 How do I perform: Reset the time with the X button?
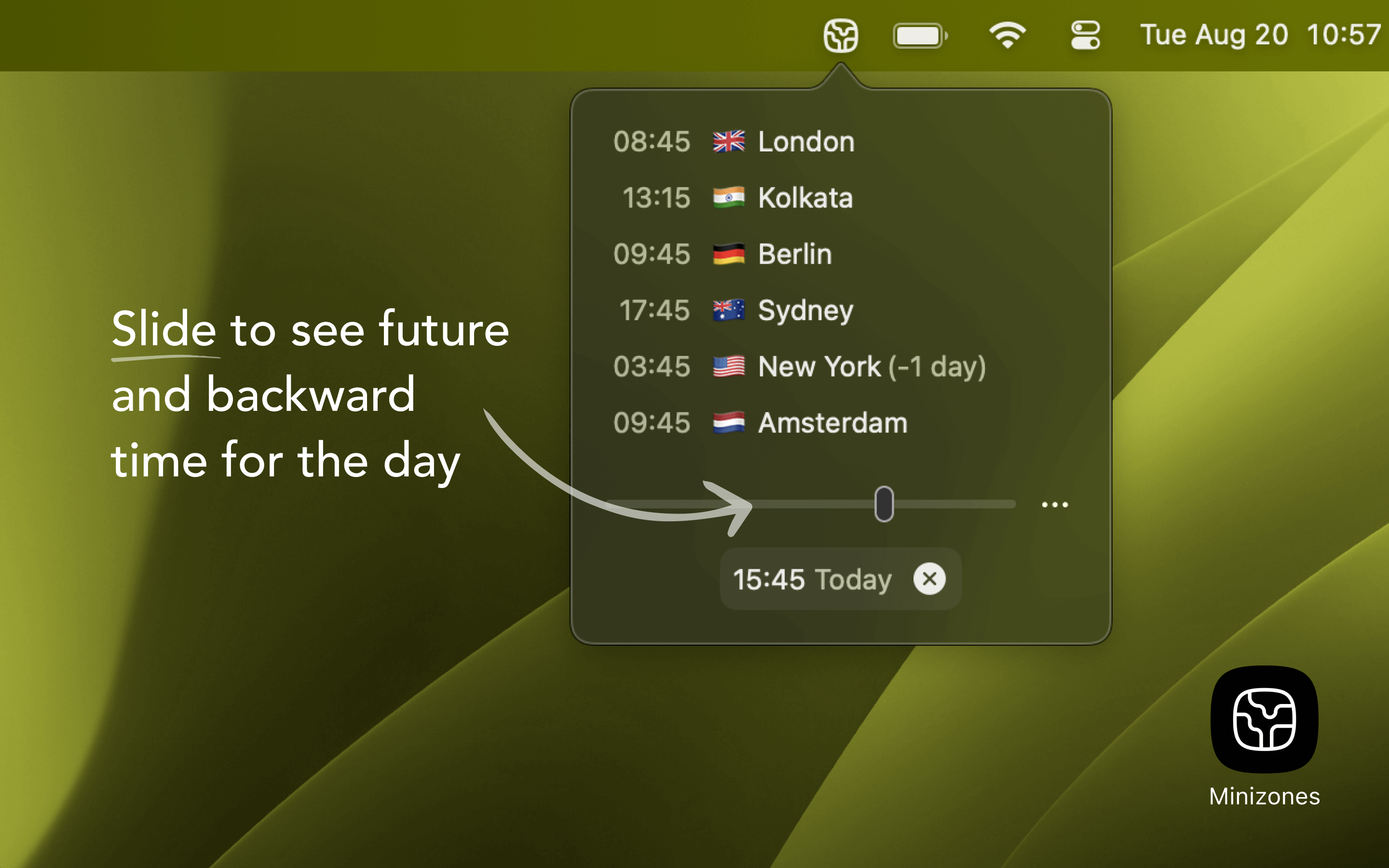929,579
